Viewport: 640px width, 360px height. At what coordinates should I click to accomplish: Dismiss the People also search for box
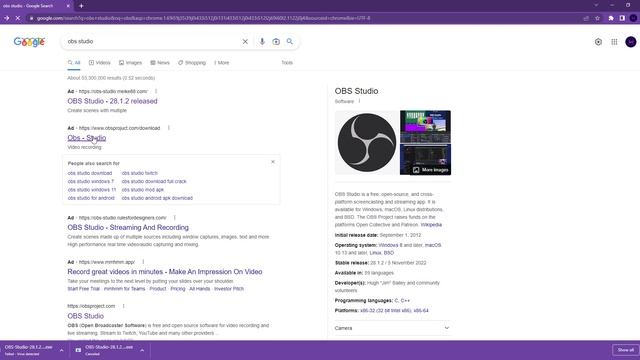[273, 162]
